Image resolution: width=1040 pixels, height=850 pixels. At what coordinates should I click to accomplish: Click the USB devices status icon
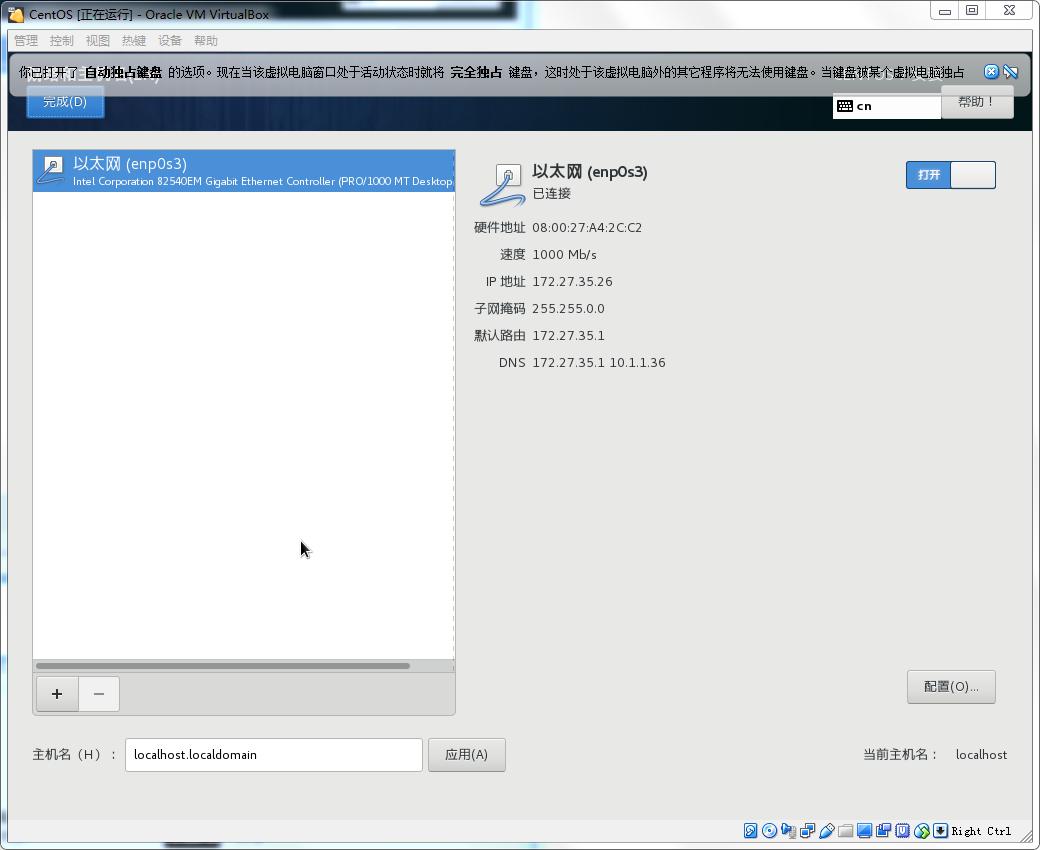point(827,831)
